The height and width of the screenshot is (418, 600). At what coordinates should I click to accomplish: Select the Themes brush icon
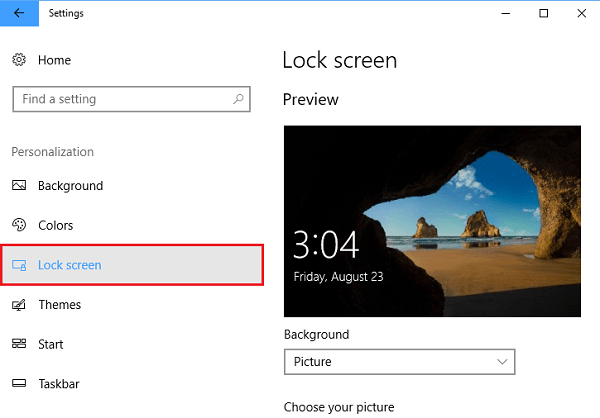[x=19, y=305]
